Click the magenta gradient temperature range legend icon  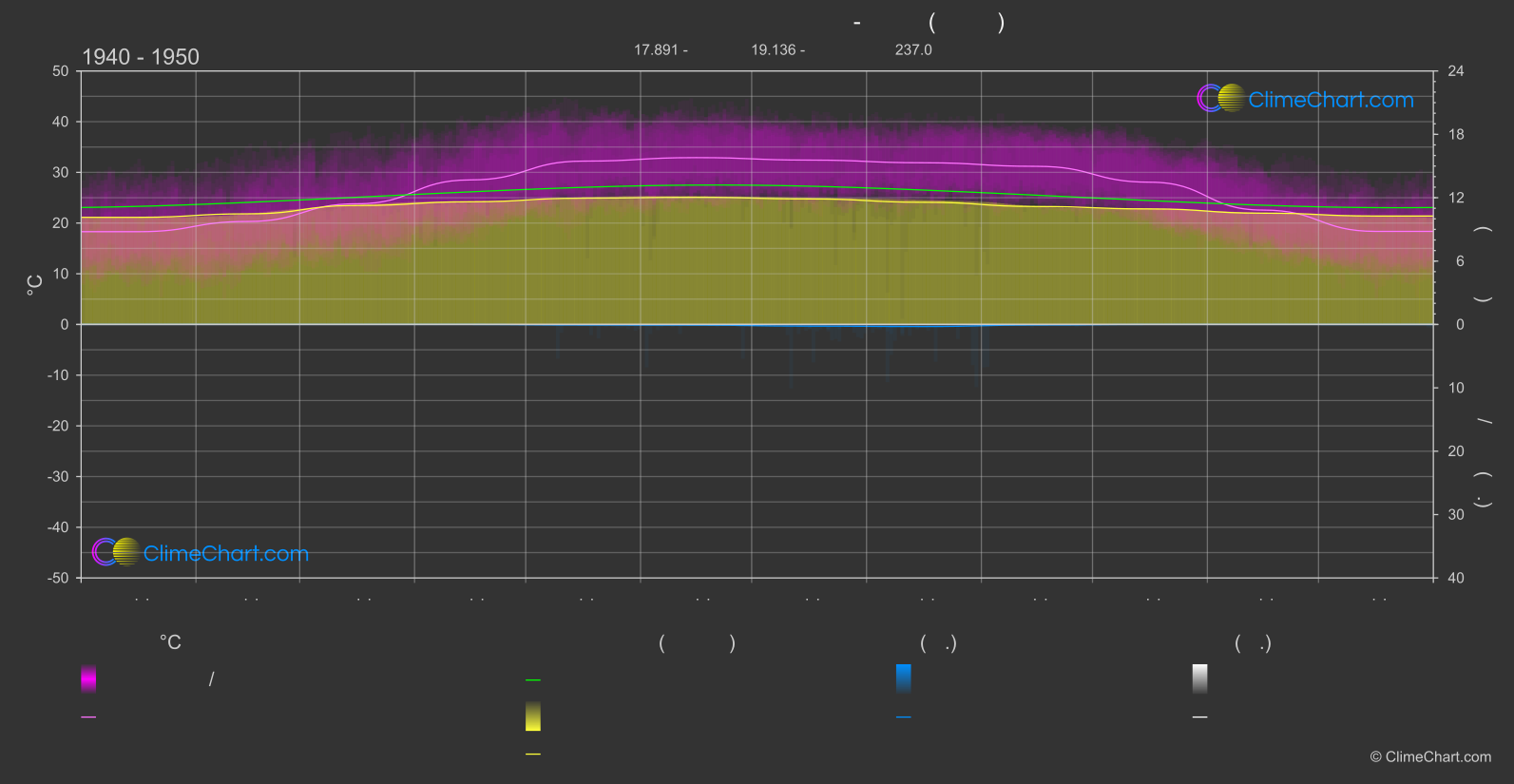click(x=88, y=679)
